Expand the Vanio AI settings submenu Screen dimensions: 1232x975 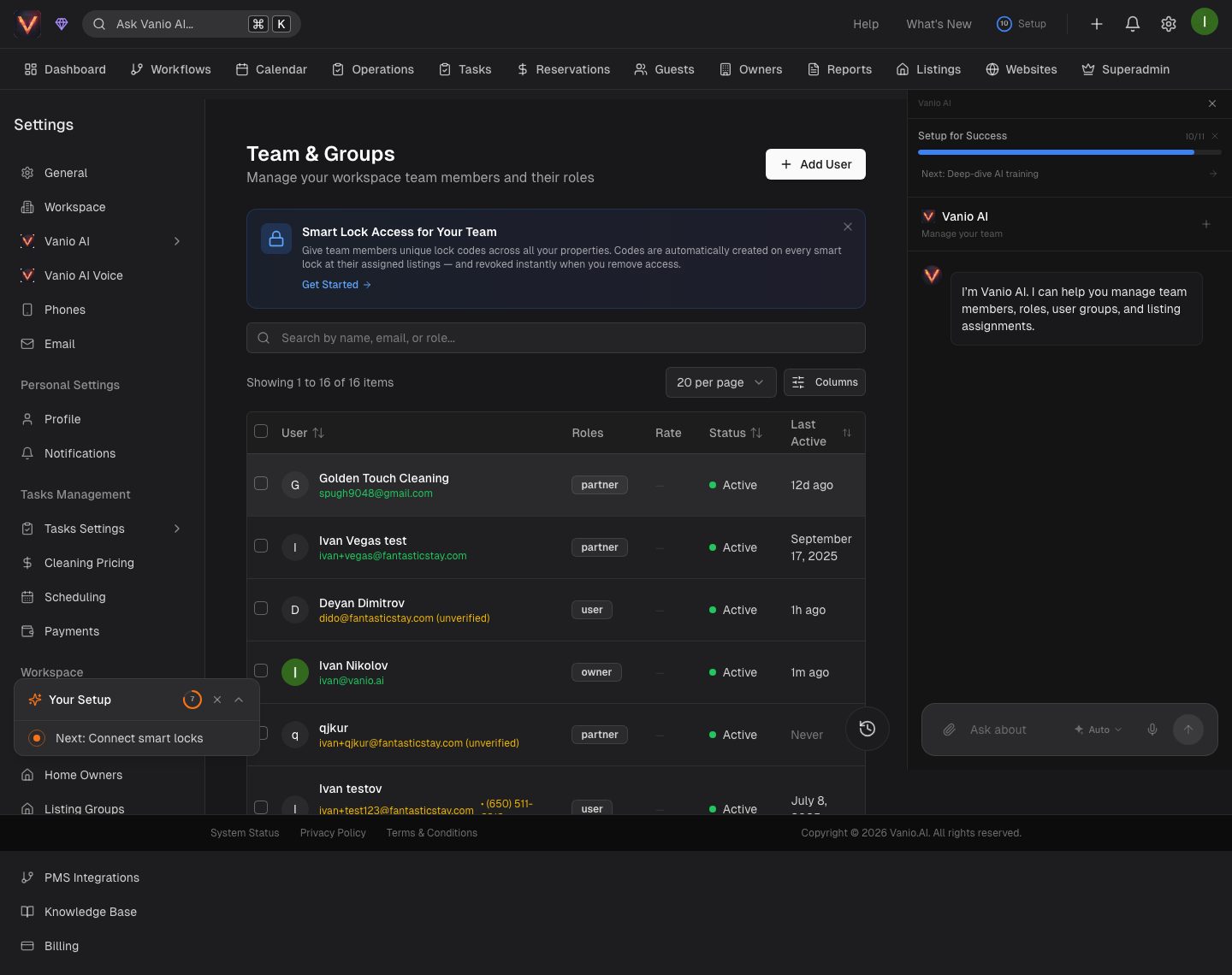point(177,241)
